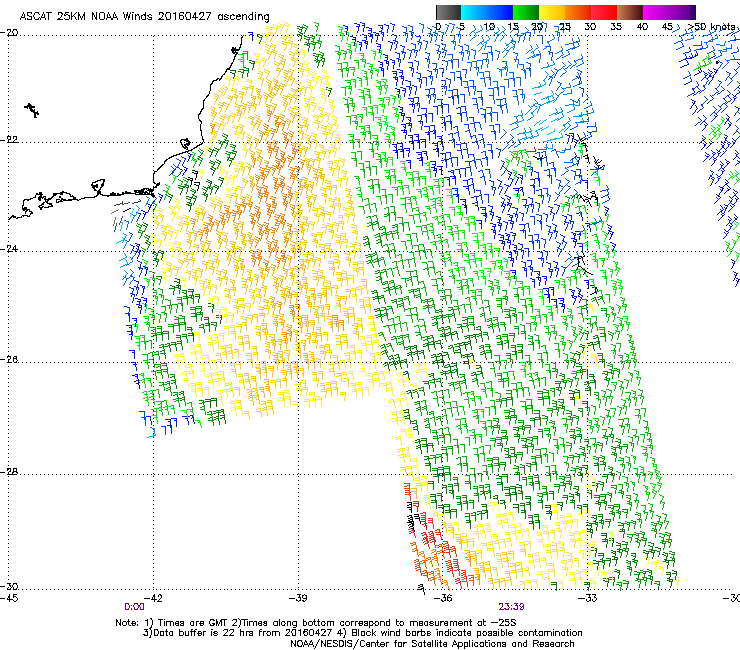
Task: Click the '25' tick label on color scale
Action: 565,26
